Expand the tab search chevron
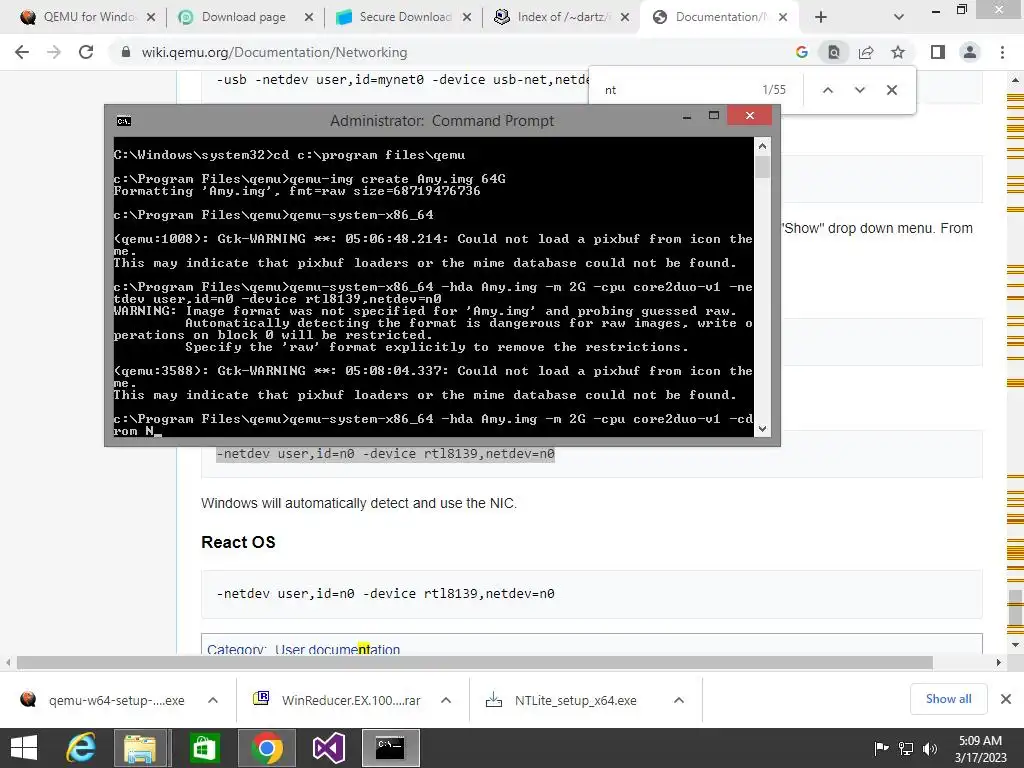 pos(899,17)
